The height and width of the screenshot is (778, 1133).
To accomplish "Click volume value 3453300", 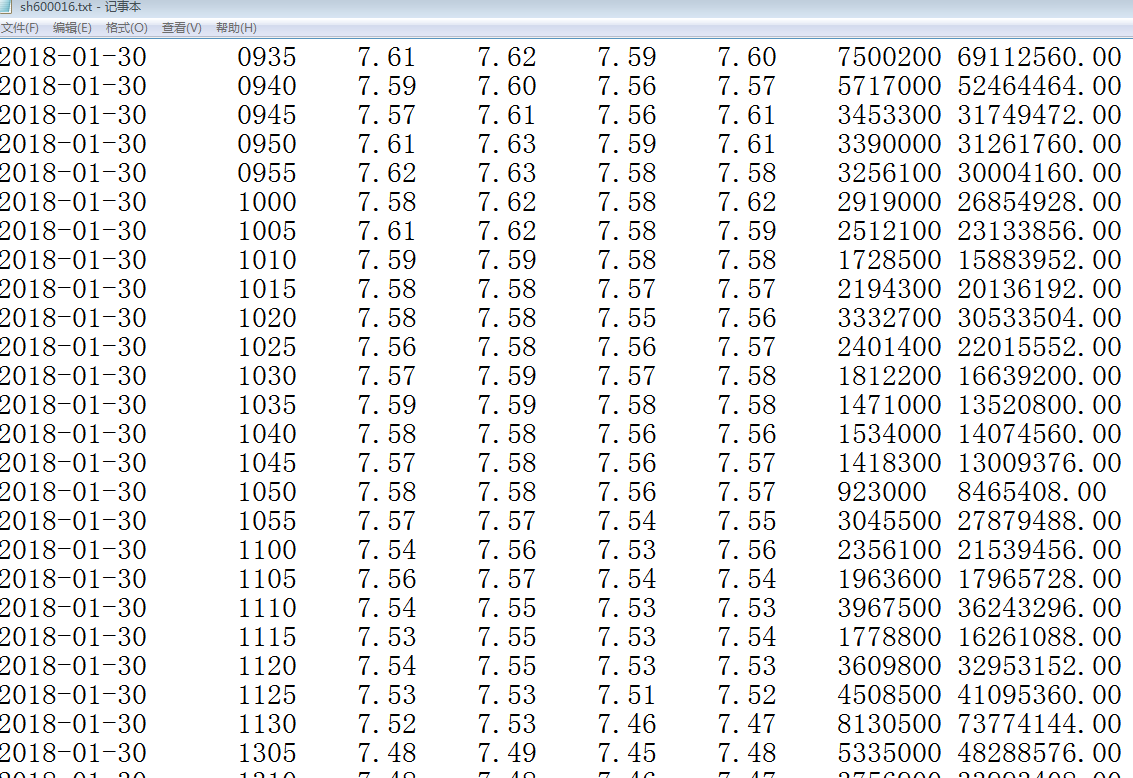I will (x=889, y=115).
